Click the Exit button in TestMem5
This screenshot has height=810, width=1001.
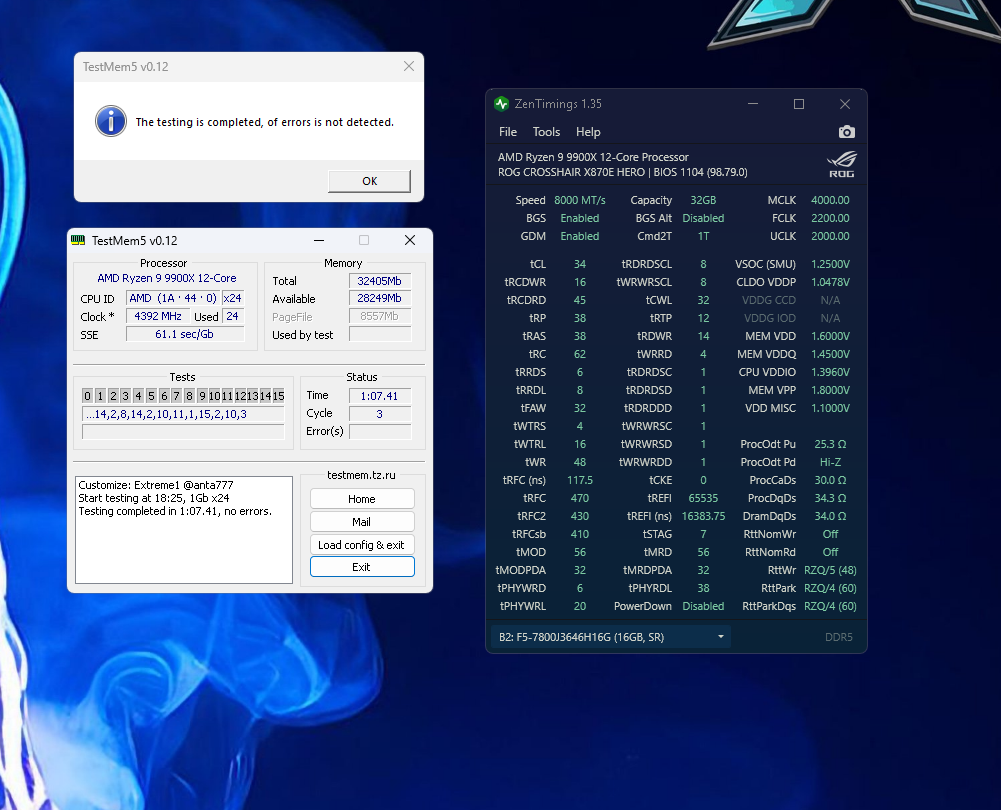361,567
